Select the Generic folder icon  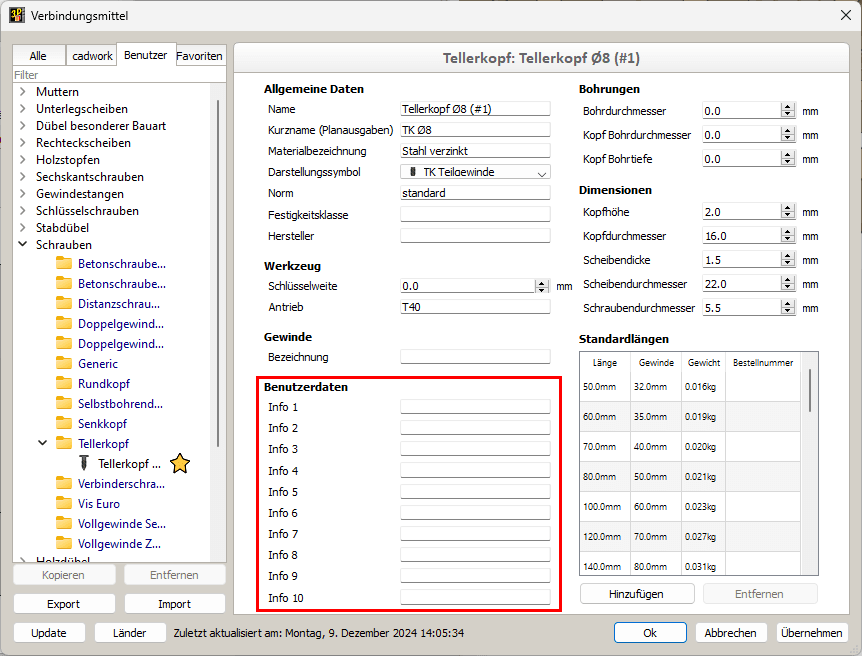[x=64, y=364]
